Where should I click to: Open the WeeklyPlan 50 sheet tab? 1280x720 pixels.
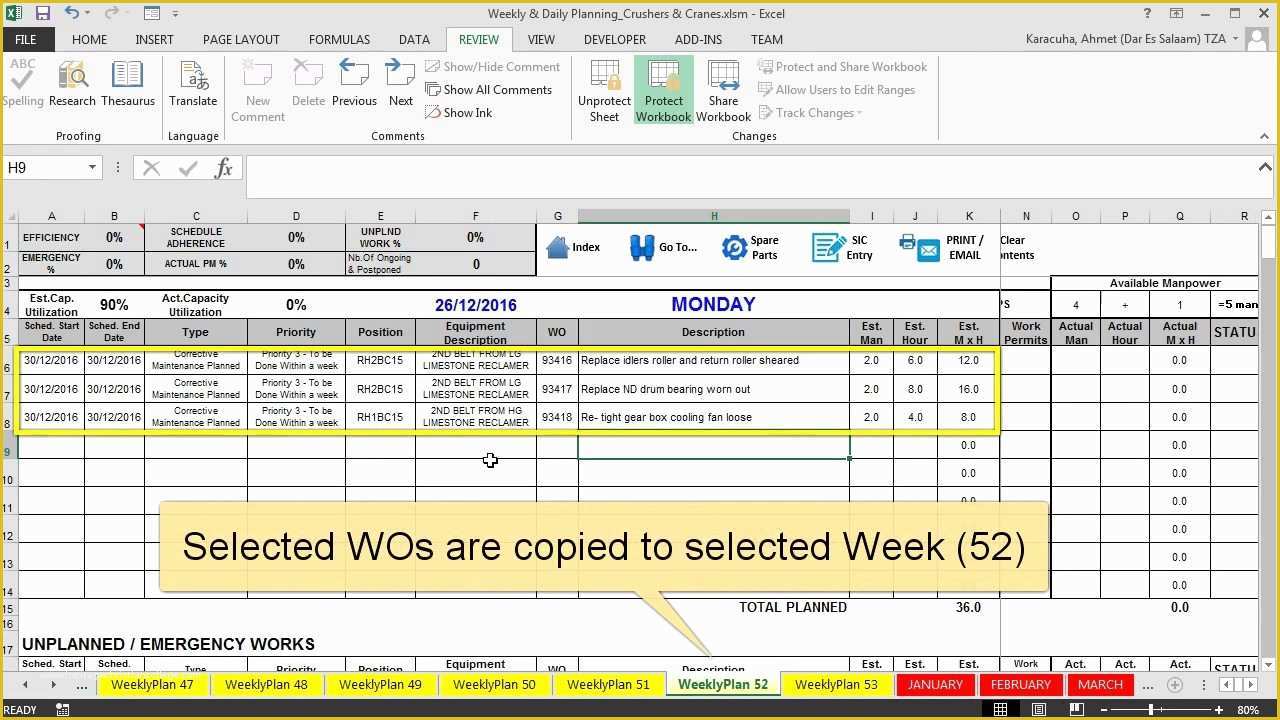[x=494, y=685]
